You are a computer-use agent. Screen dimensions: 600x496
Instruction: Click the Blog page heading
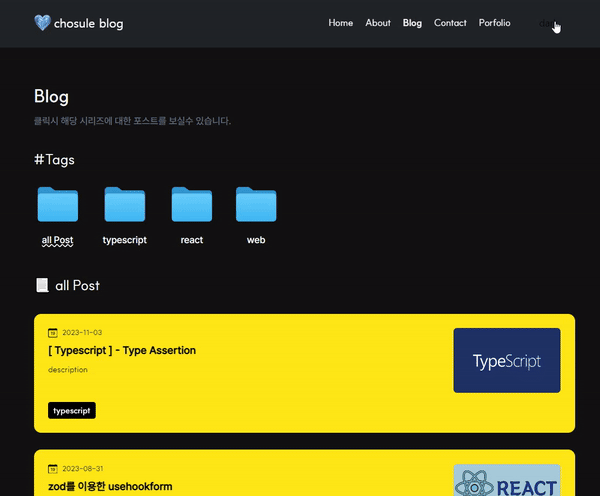[51, 96]
